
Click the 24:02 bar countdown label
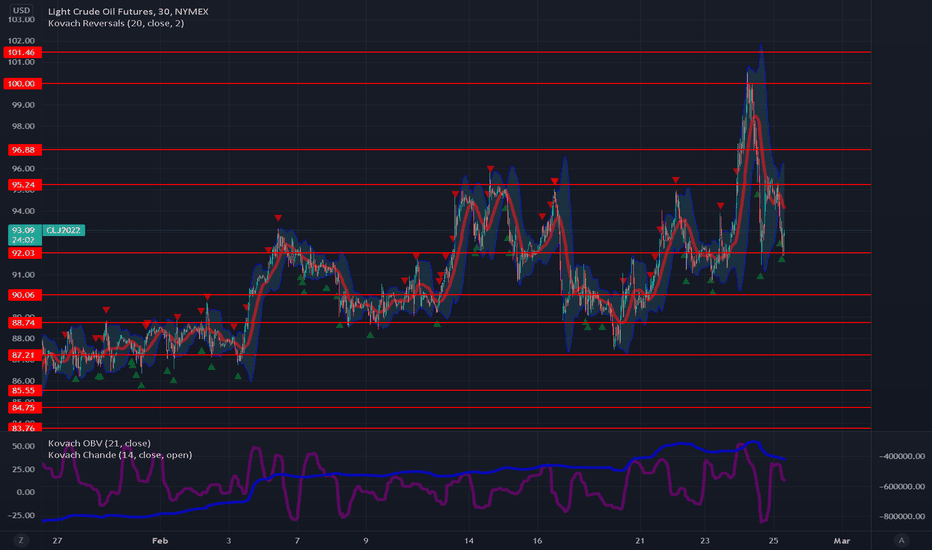tap(23, 240)
